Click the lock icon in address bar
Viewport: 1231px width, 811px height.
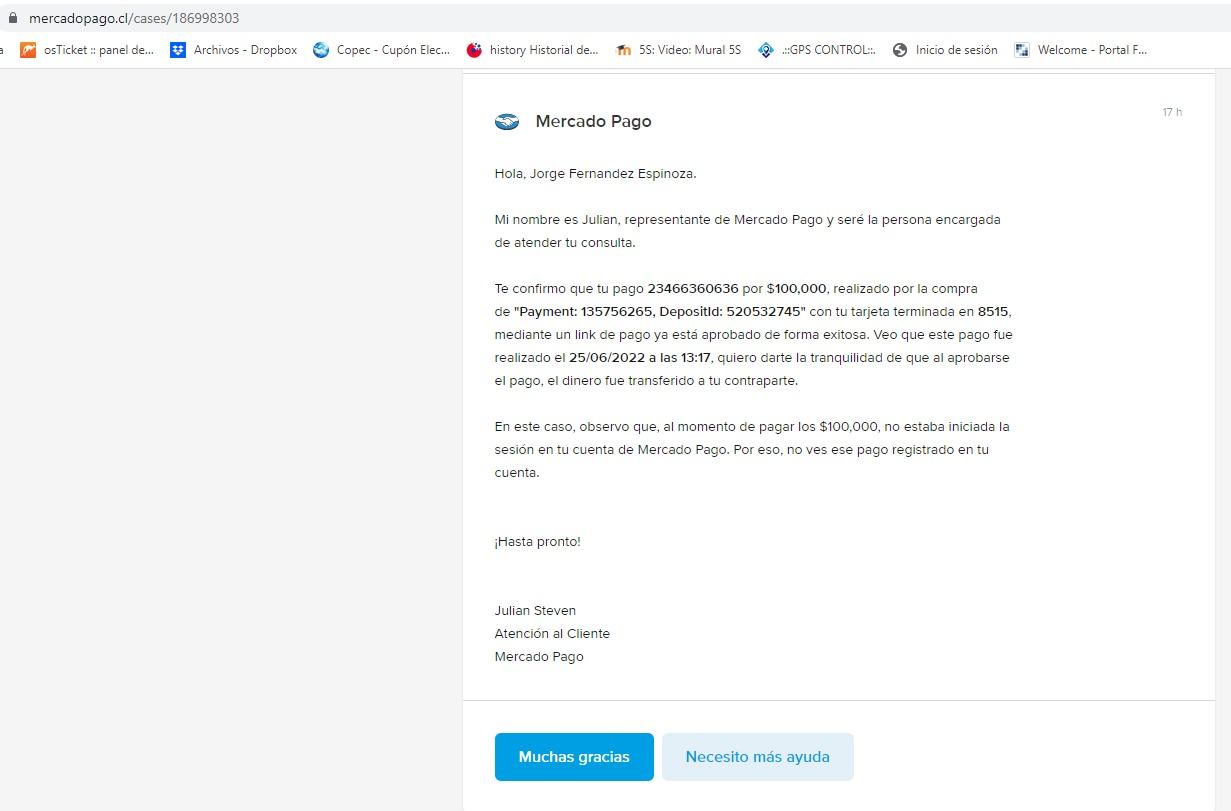13,18
